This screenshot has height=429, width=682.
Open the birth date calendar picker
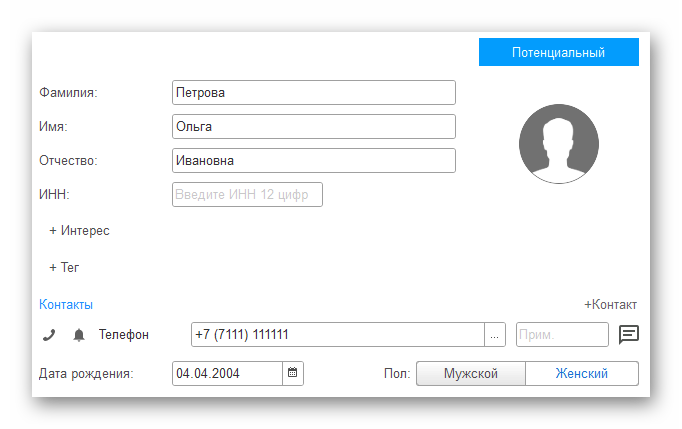pos(293,374)
